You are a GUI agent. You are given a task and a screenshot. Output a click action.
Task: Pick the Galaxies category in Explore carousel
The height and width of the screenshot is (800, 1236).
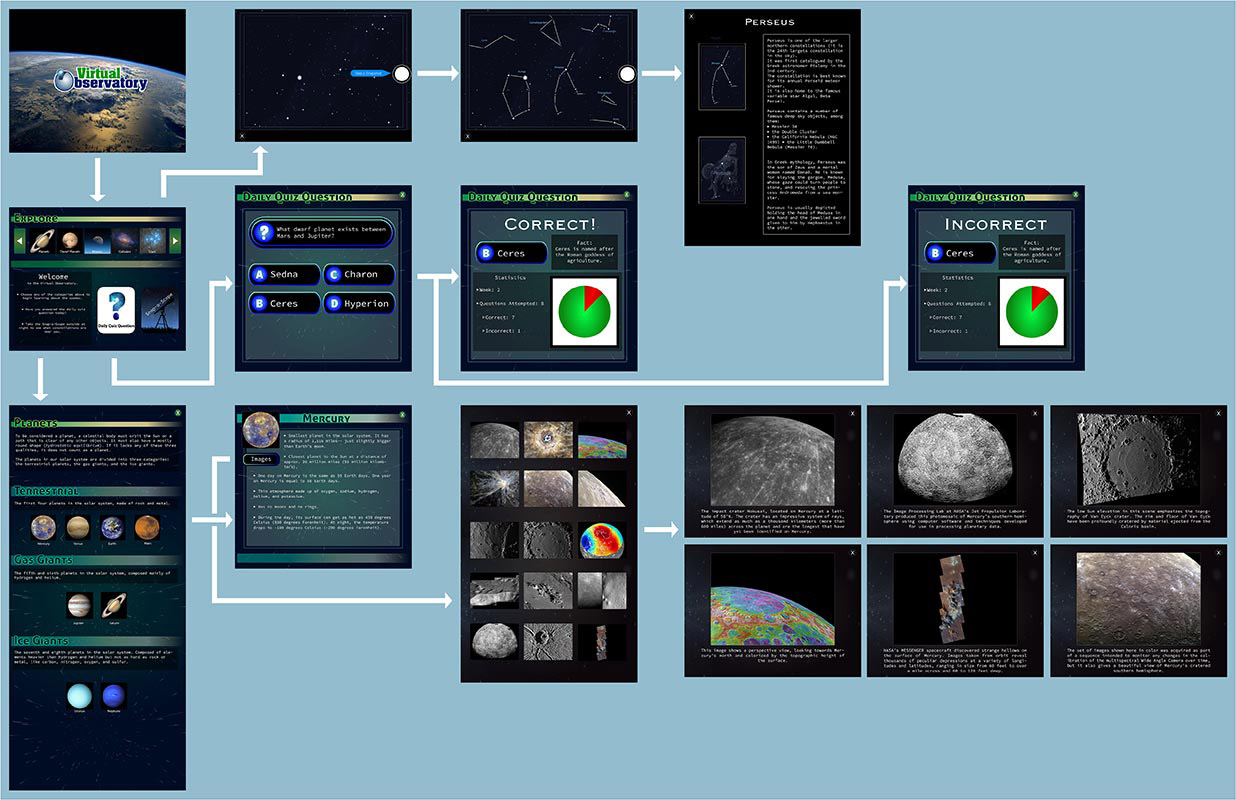pos(125,241)
